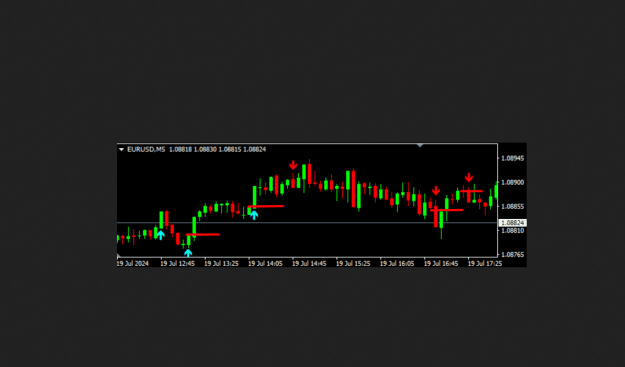Click the gray chart shift triangle marker
Viewport: 625px width, 367px height.
420,145
